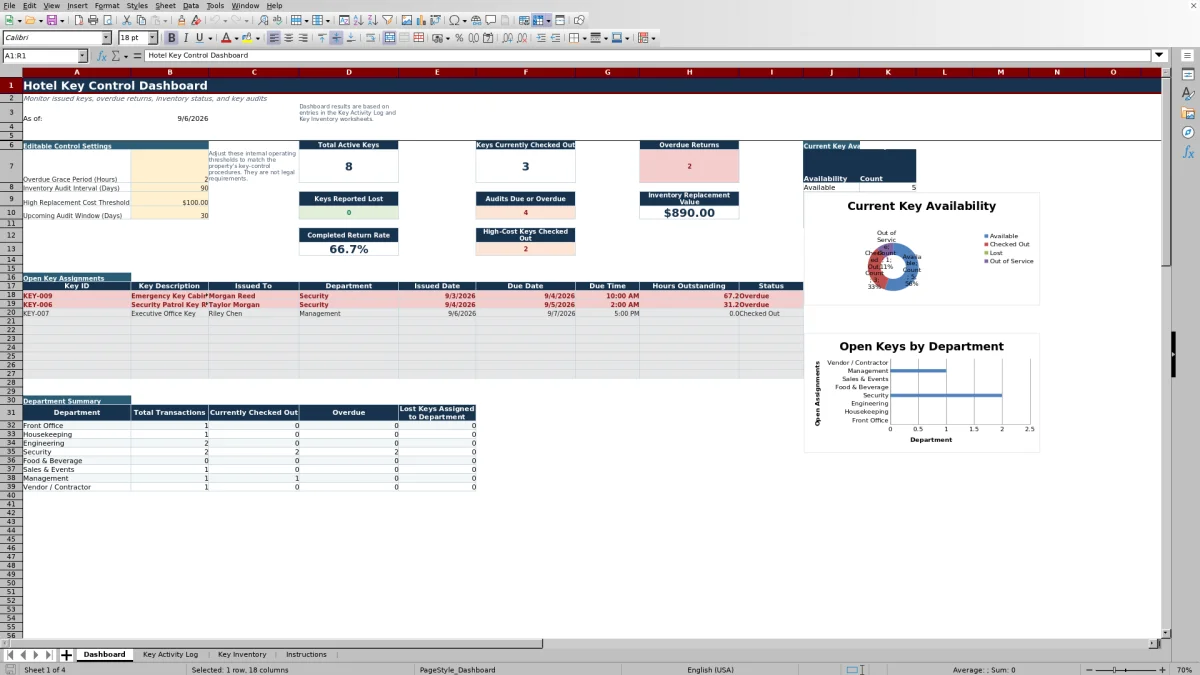
Task: Toggle Underline formatting
Action: pyautogui.click(x=199, y=38)
